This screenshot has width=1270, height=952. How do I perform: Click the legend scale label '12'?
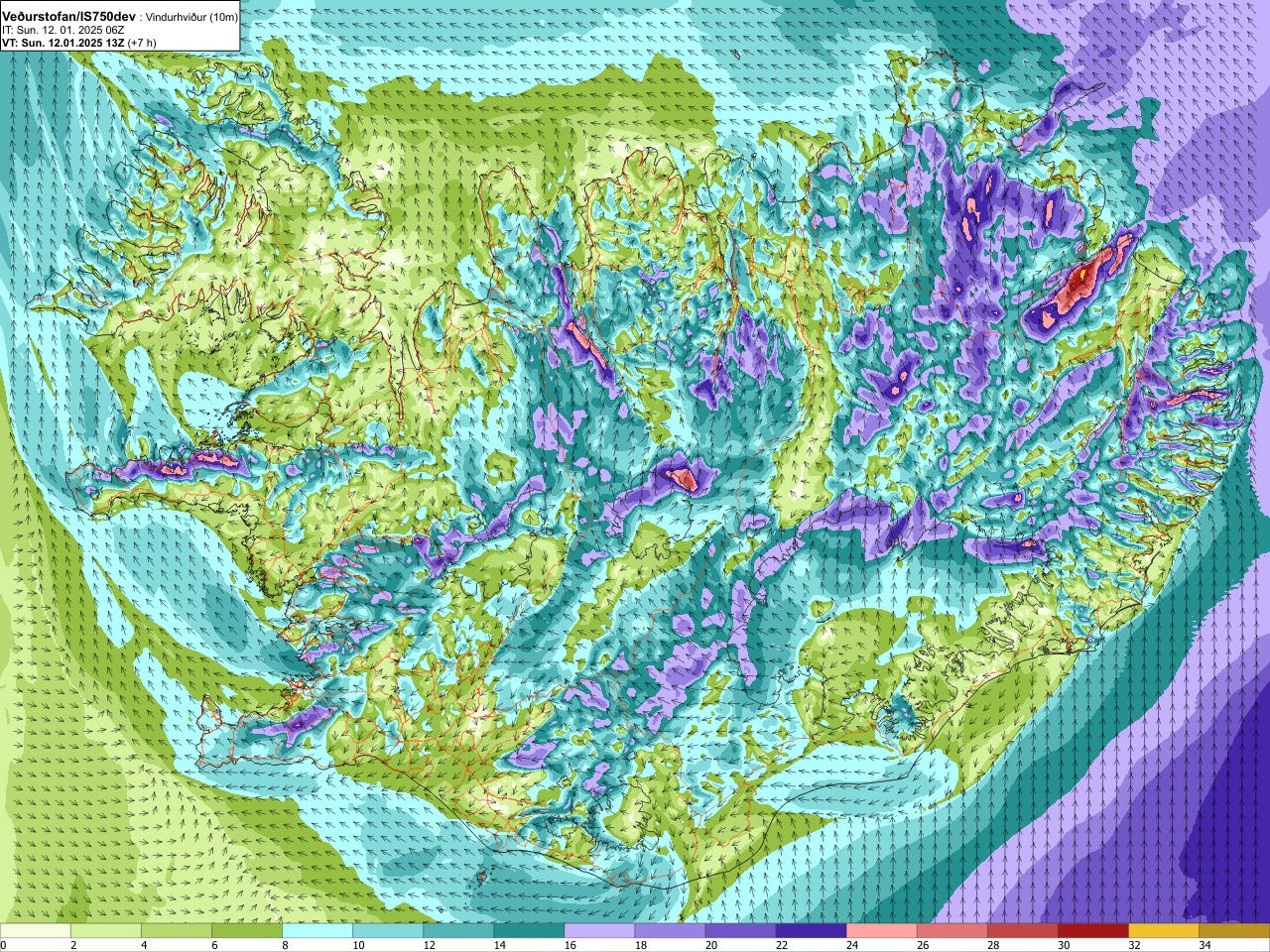(429, 945)
